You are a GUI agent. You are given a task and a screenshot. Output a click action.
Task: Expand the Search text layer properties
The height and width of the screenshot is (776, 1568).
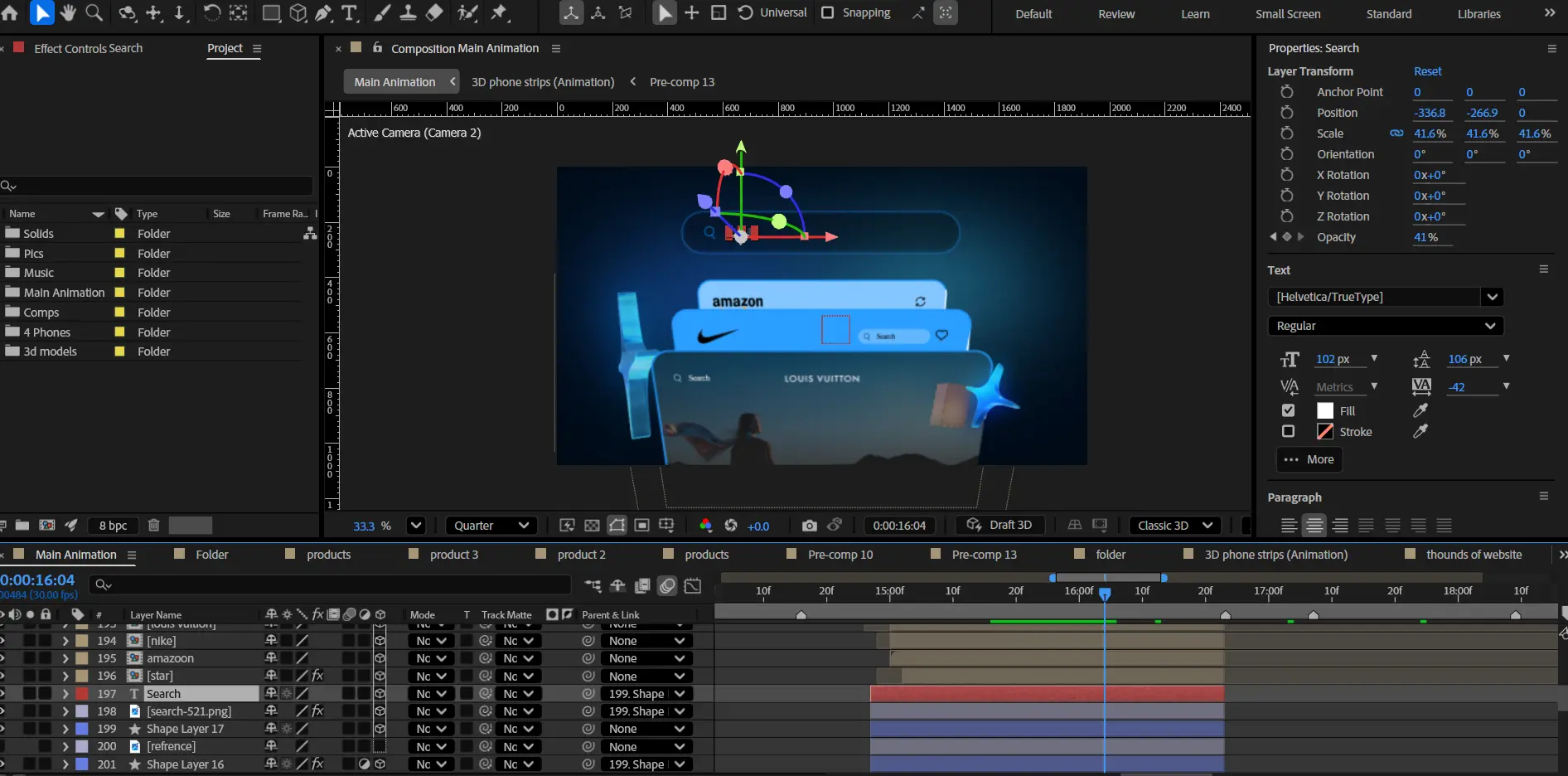coord(65,694)
